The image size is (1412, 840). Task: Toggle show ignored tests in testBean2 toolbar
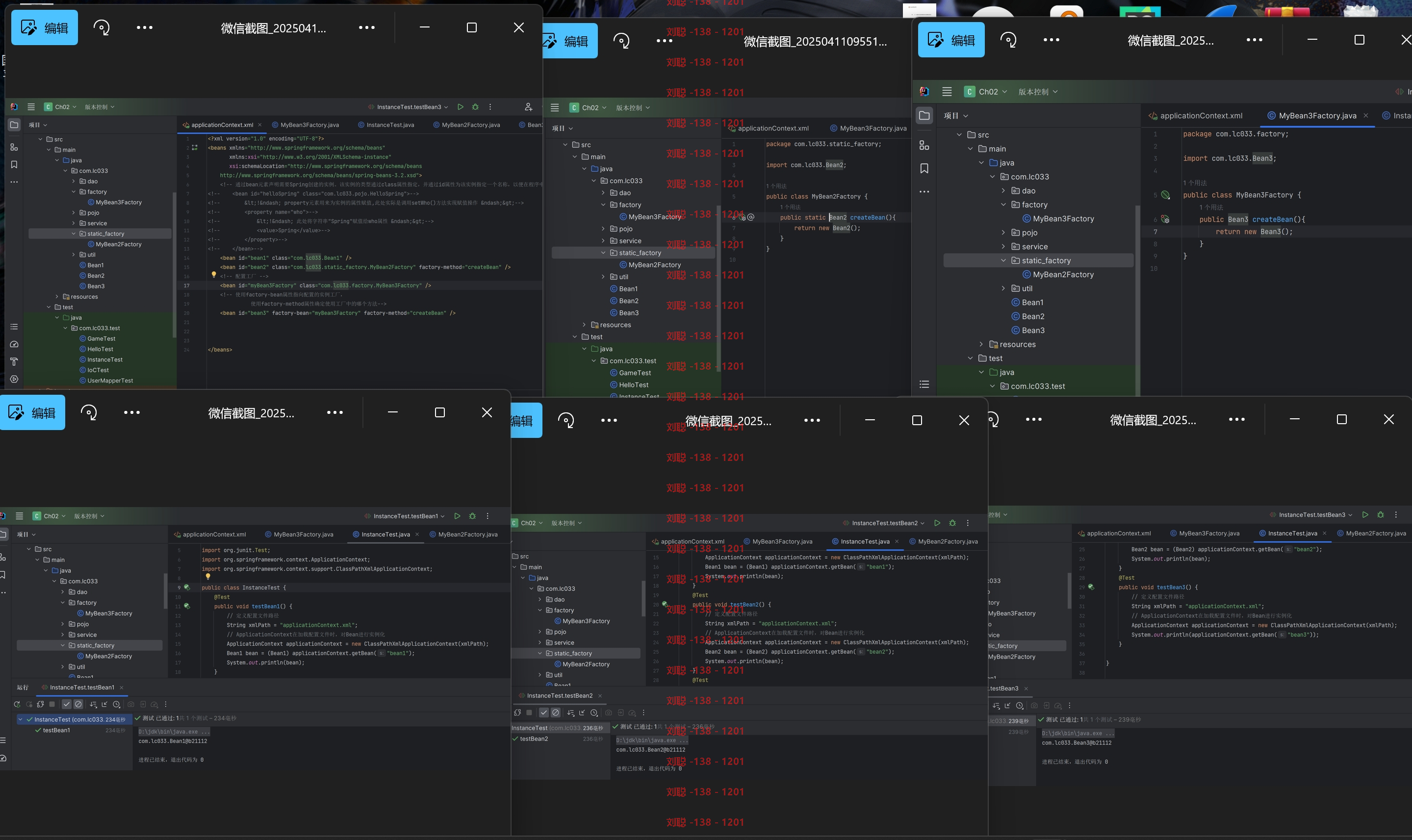click(x=556, y=713)
